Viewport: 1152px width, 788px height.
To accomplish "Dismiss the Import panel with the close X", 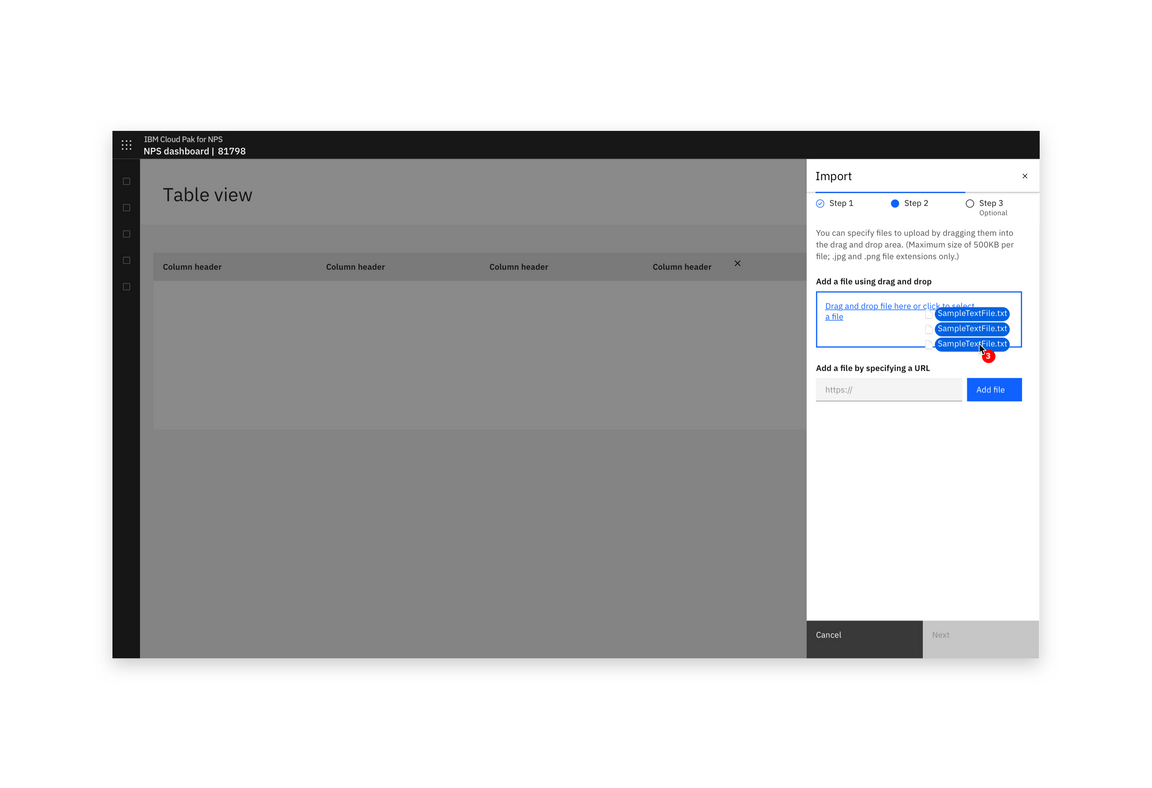I will [1024, 175].
